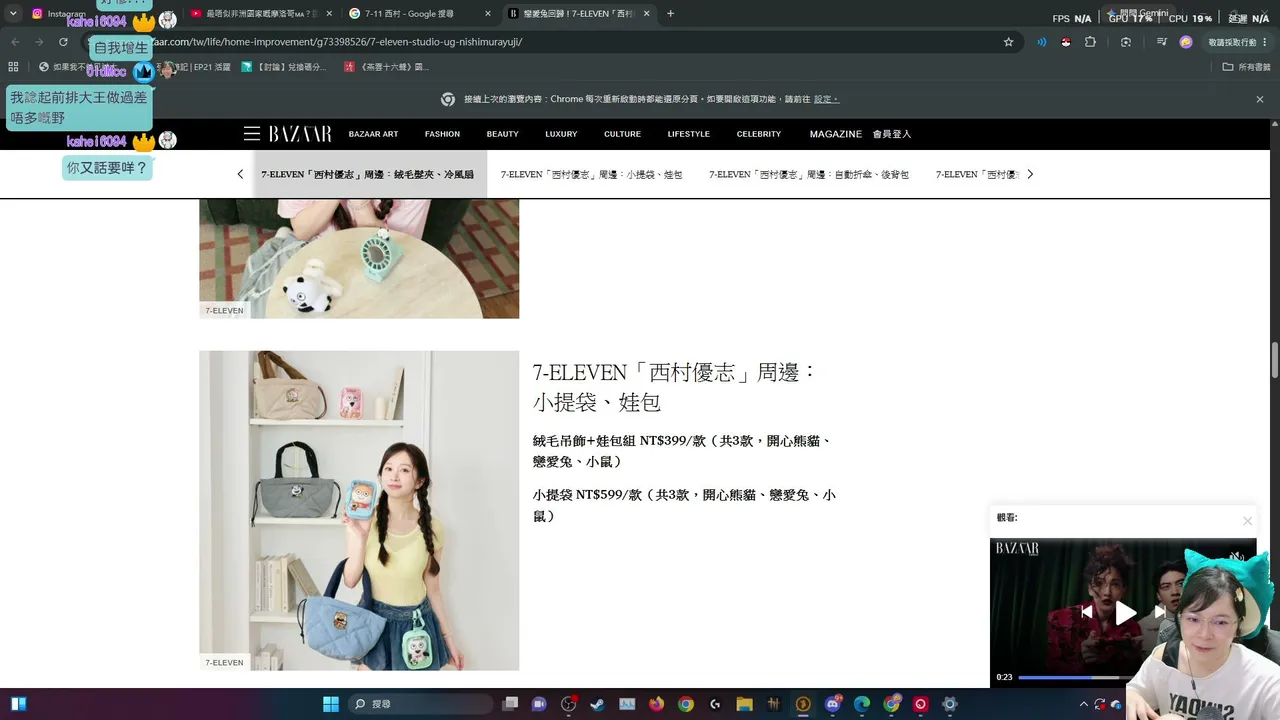The image size is (1280, 720).
Task: Open a new browser tab
Action: pos(670,14)
